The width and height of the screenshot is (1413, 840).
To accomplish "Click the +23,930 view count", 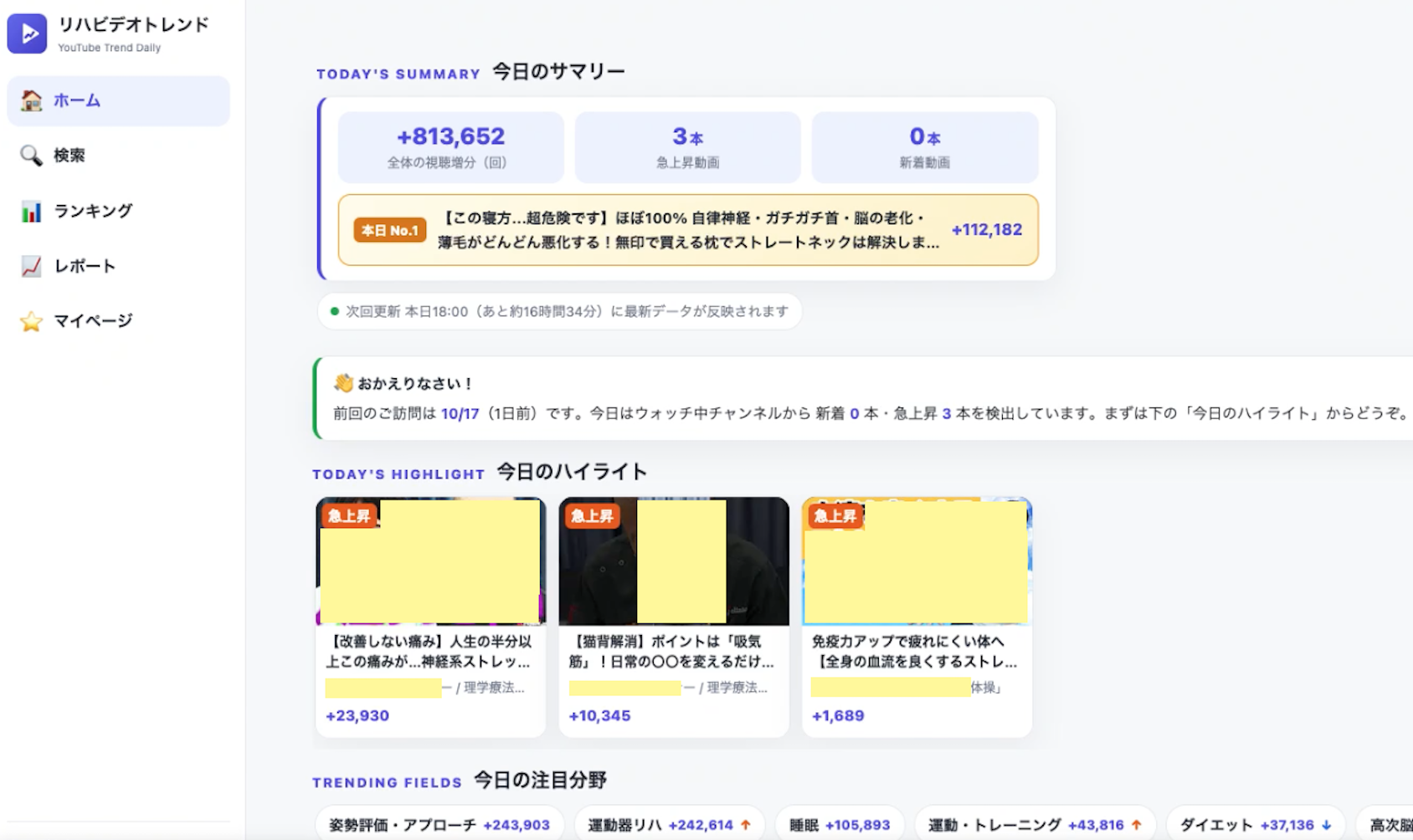I will pyautogui.click(x=357, y=716).
